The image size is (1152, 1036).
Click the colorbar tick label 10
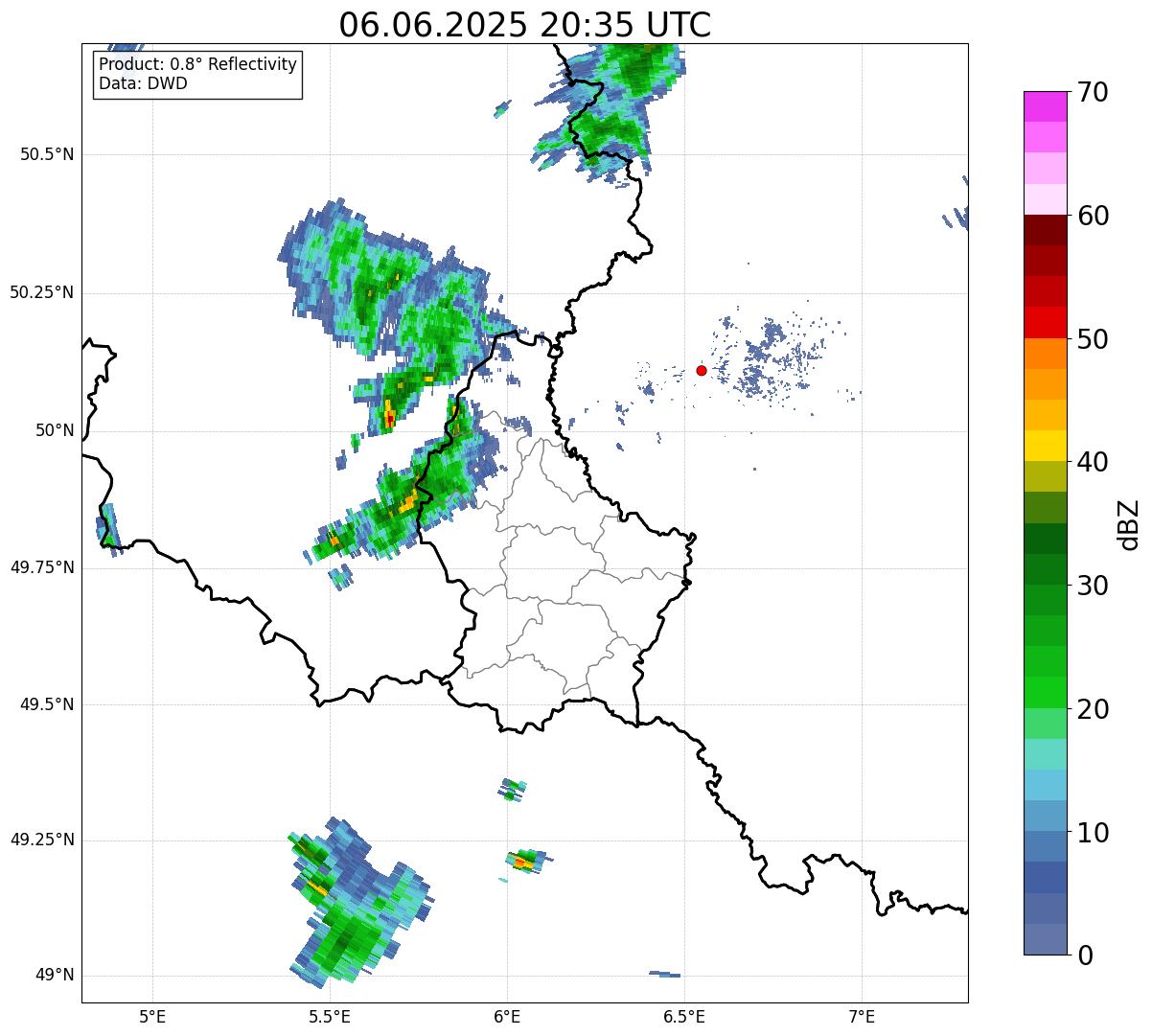pyautogui.click(x=1093, y=832)
